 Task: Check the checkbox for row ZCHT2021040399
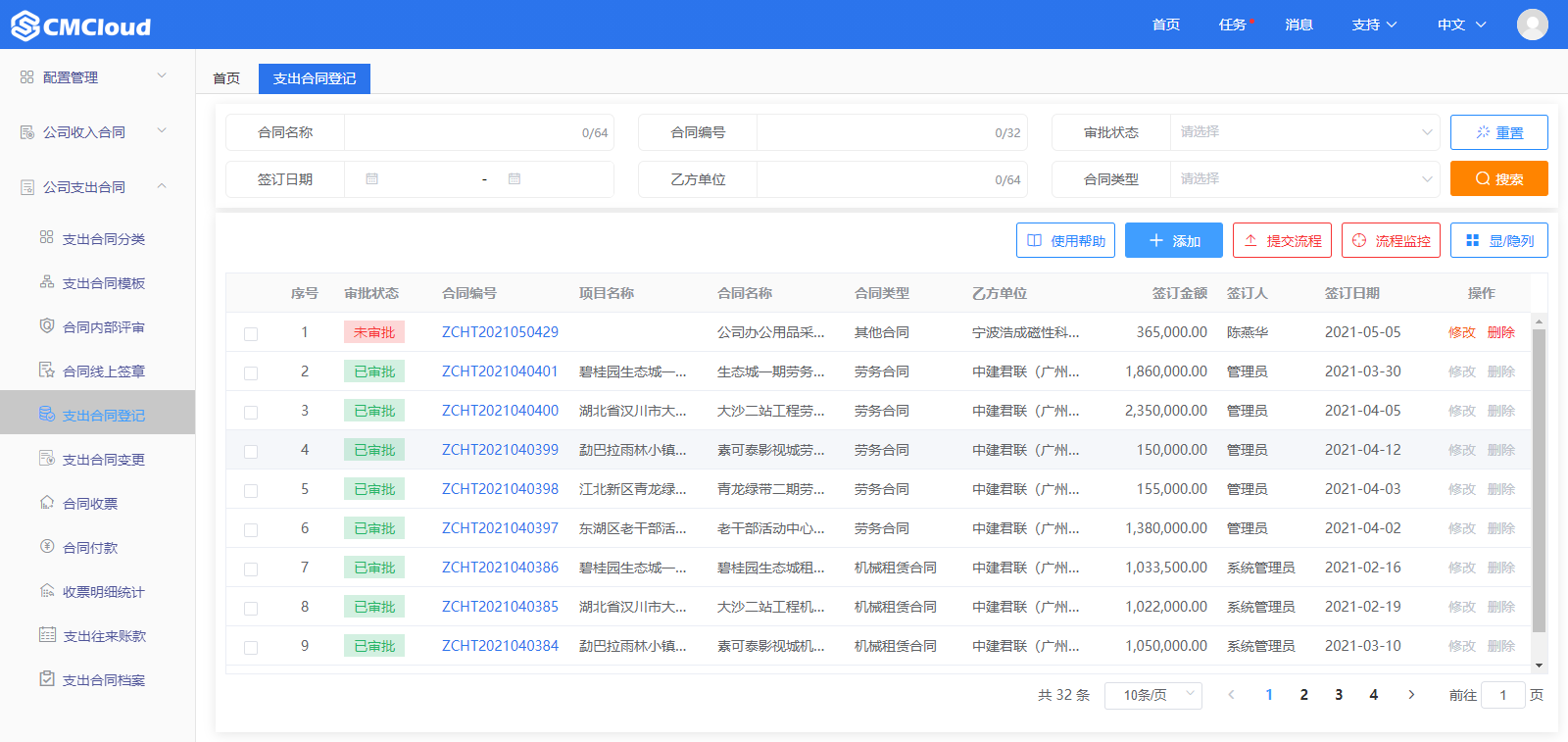click(x=251, y=452)
